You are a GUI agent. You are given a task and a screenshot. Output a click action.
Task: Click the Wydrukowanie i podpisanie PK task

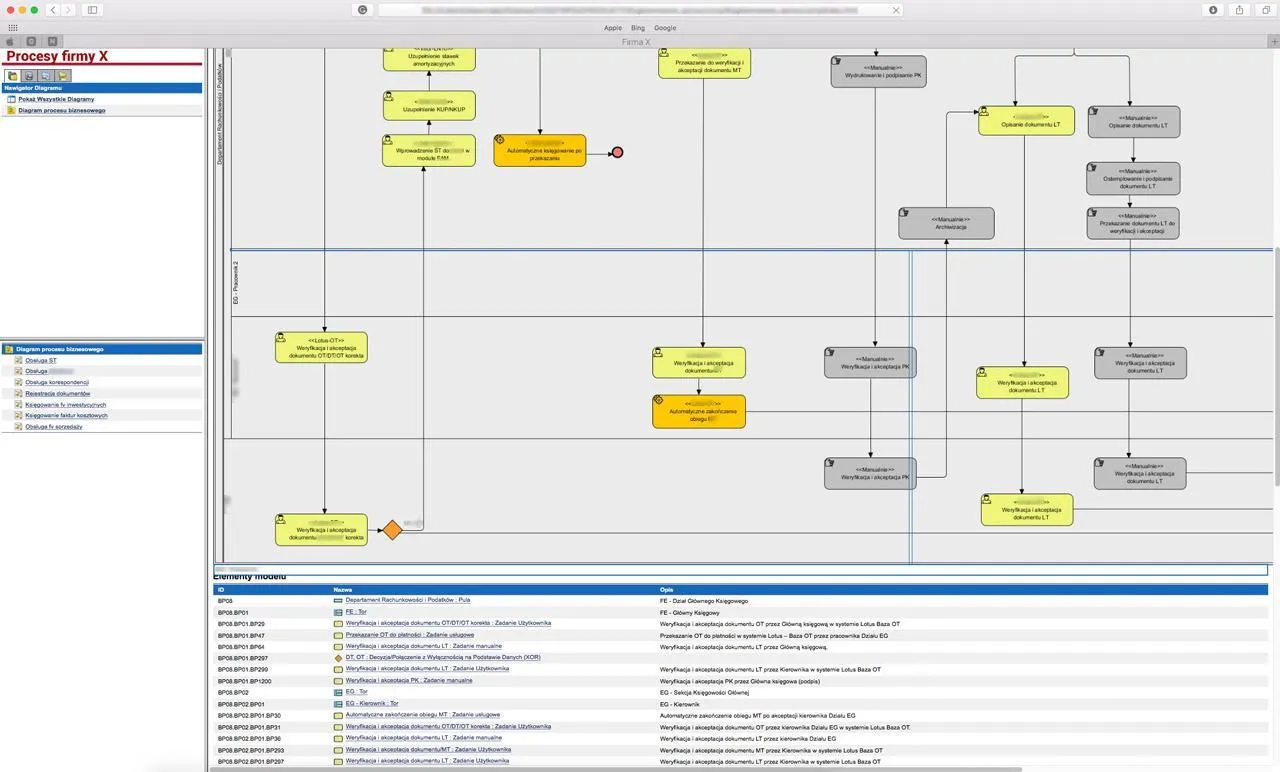click(x=878, y=71)
